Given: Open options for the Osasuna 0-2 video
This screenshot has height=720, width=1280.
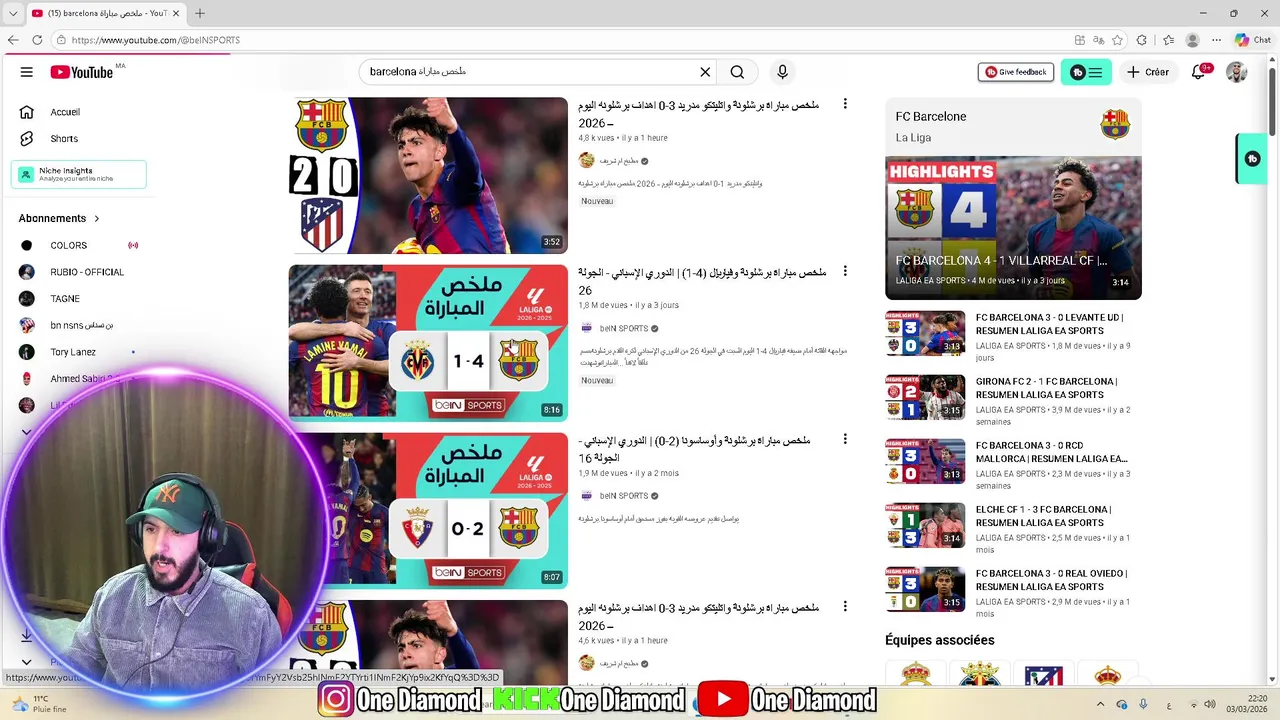Looking at the screenshot, I should tap(845, 439).
